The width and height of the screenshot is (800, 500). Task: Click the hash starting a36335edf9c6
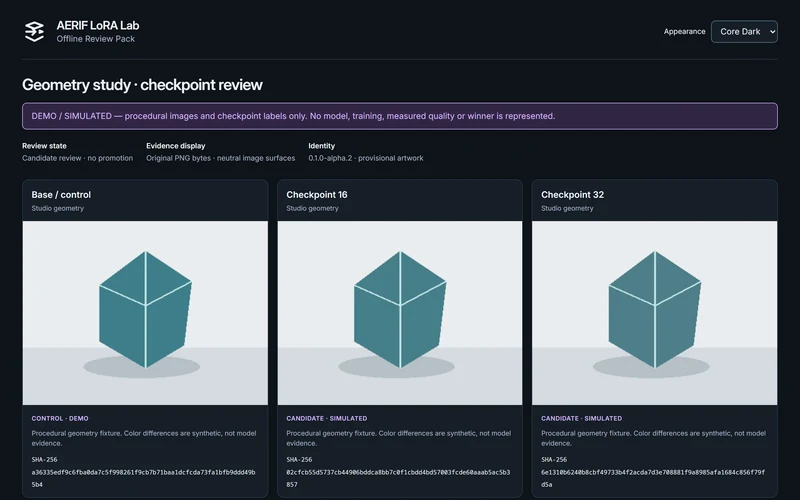(x=143, y=479)
